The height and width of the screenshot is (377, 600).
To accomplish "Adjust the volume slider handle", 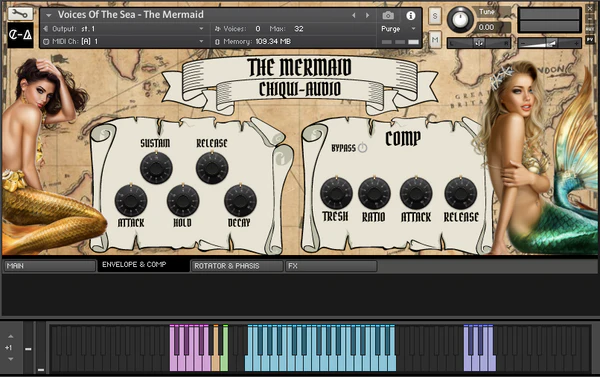I will (551, 43).
